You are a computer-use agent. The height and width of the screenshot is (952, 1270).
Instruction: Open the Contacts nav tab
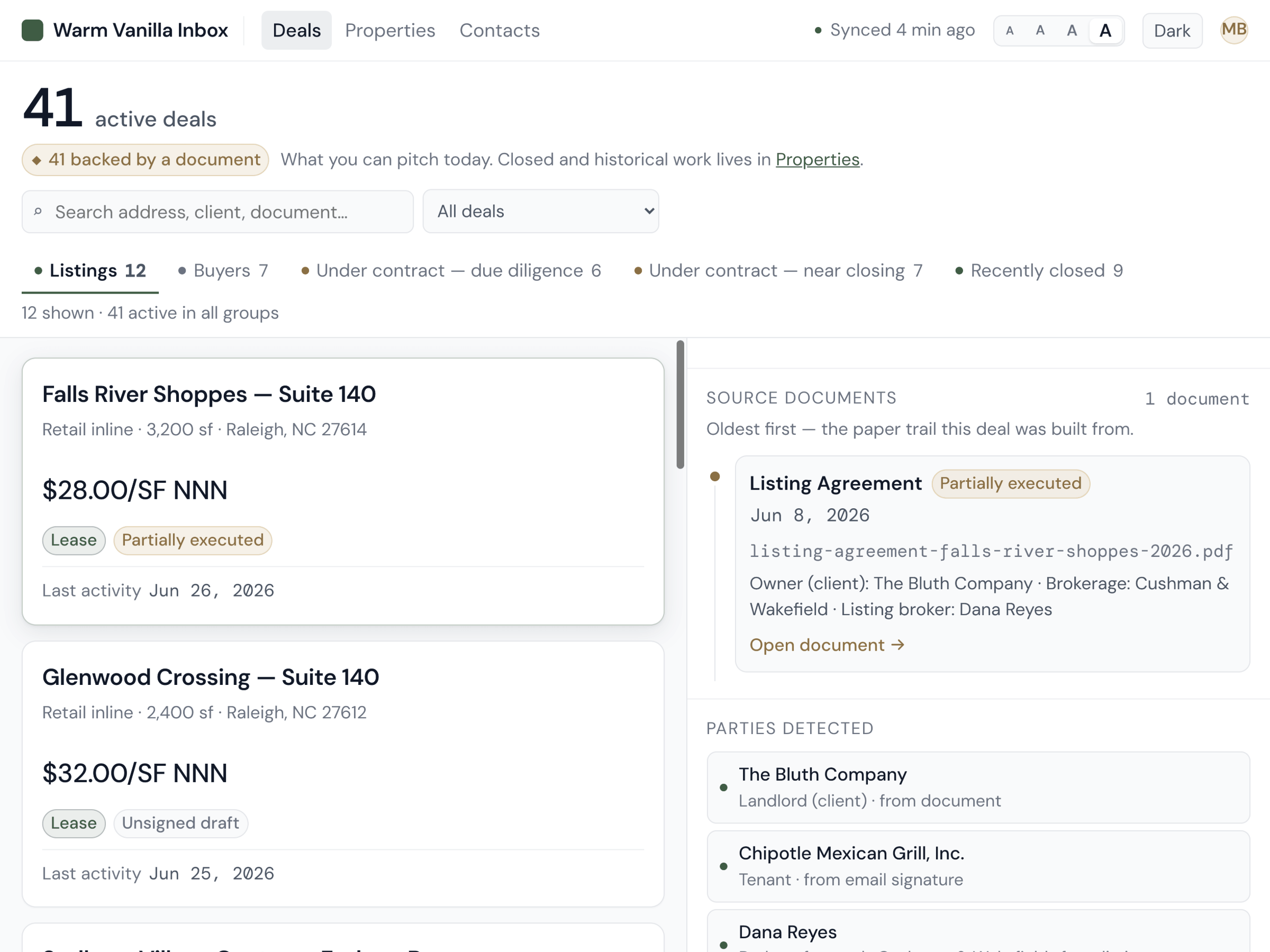pos(500,31)
